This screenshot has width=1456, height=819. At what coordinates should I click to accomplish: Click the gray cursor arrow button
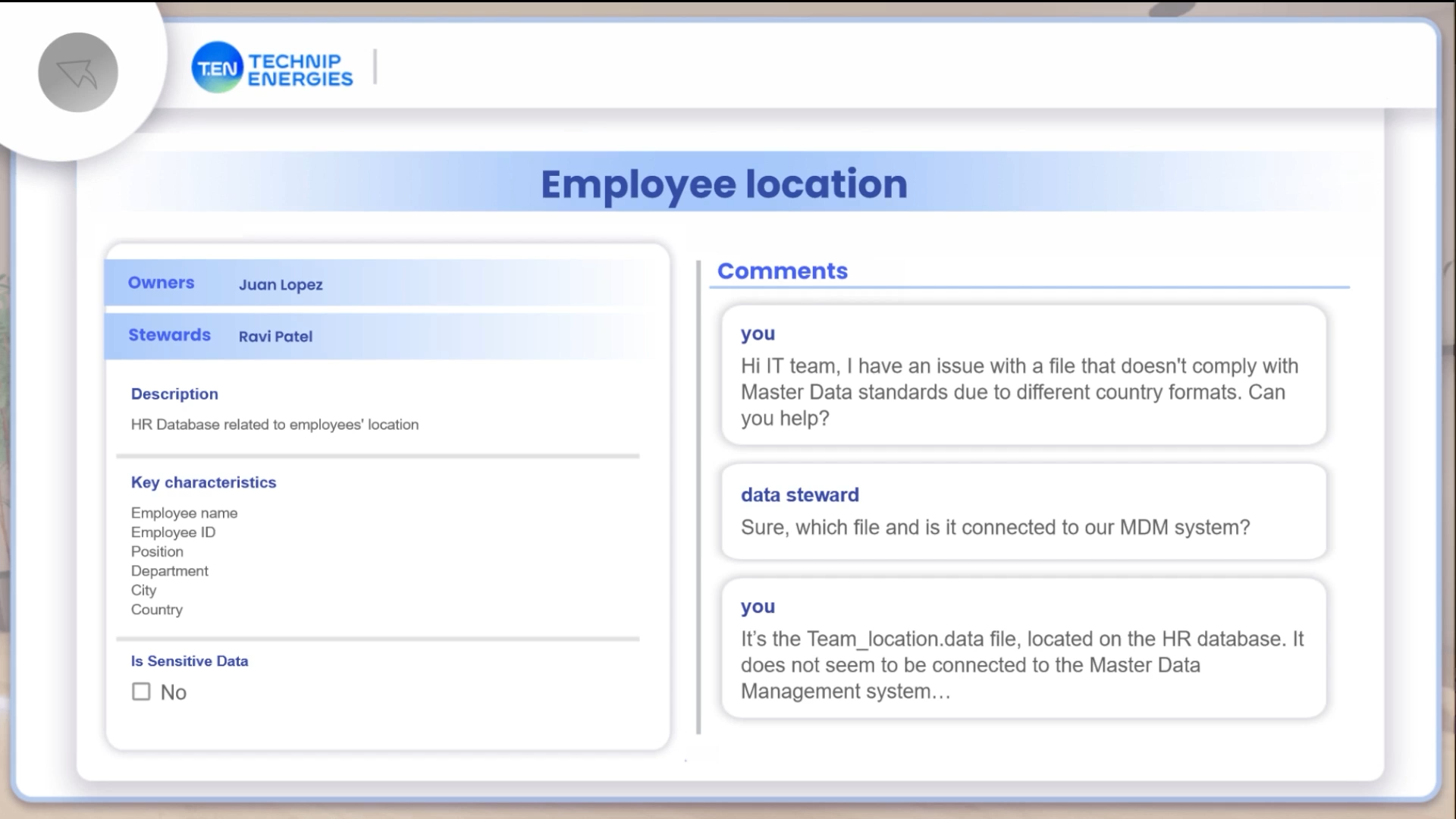click(78, 73)
